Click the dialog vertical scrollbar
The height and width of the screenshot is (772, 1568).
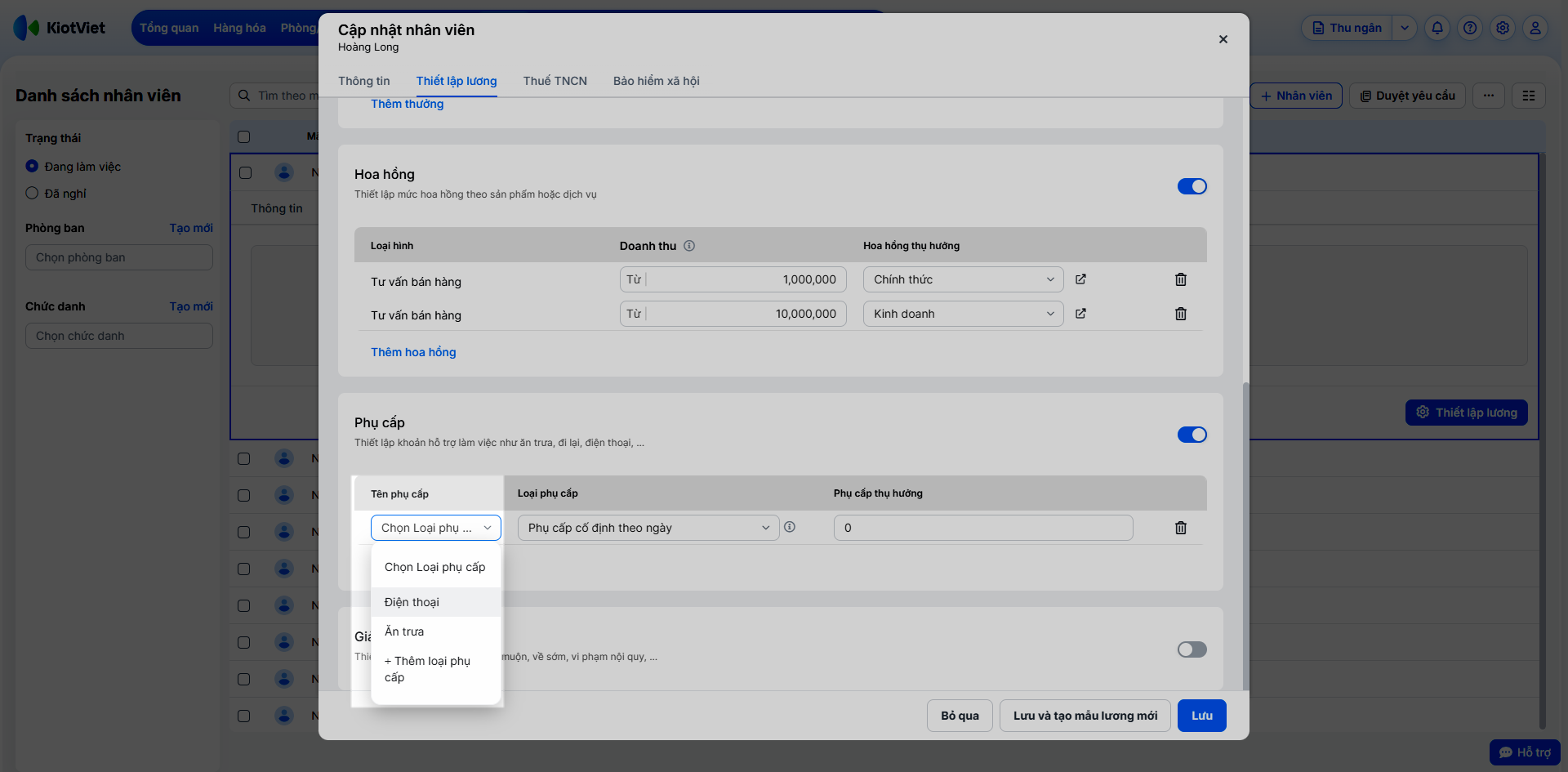click(1245, 535)
